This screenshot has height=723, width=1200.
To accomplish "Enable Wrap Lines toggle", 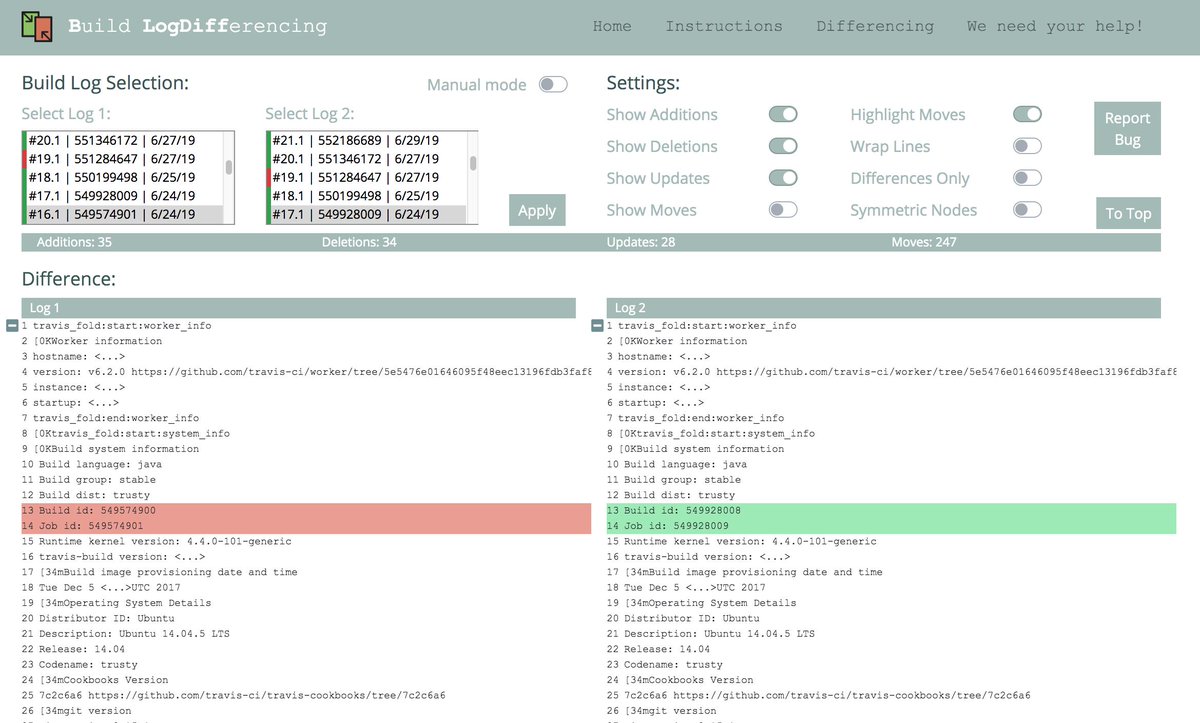I will (1027, 146).
